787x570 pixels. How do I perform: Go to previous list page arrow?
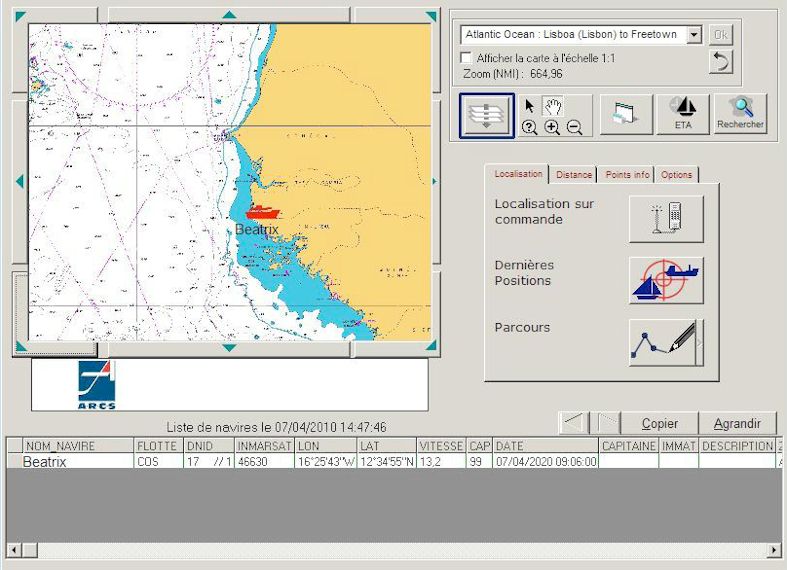[574, 423]
